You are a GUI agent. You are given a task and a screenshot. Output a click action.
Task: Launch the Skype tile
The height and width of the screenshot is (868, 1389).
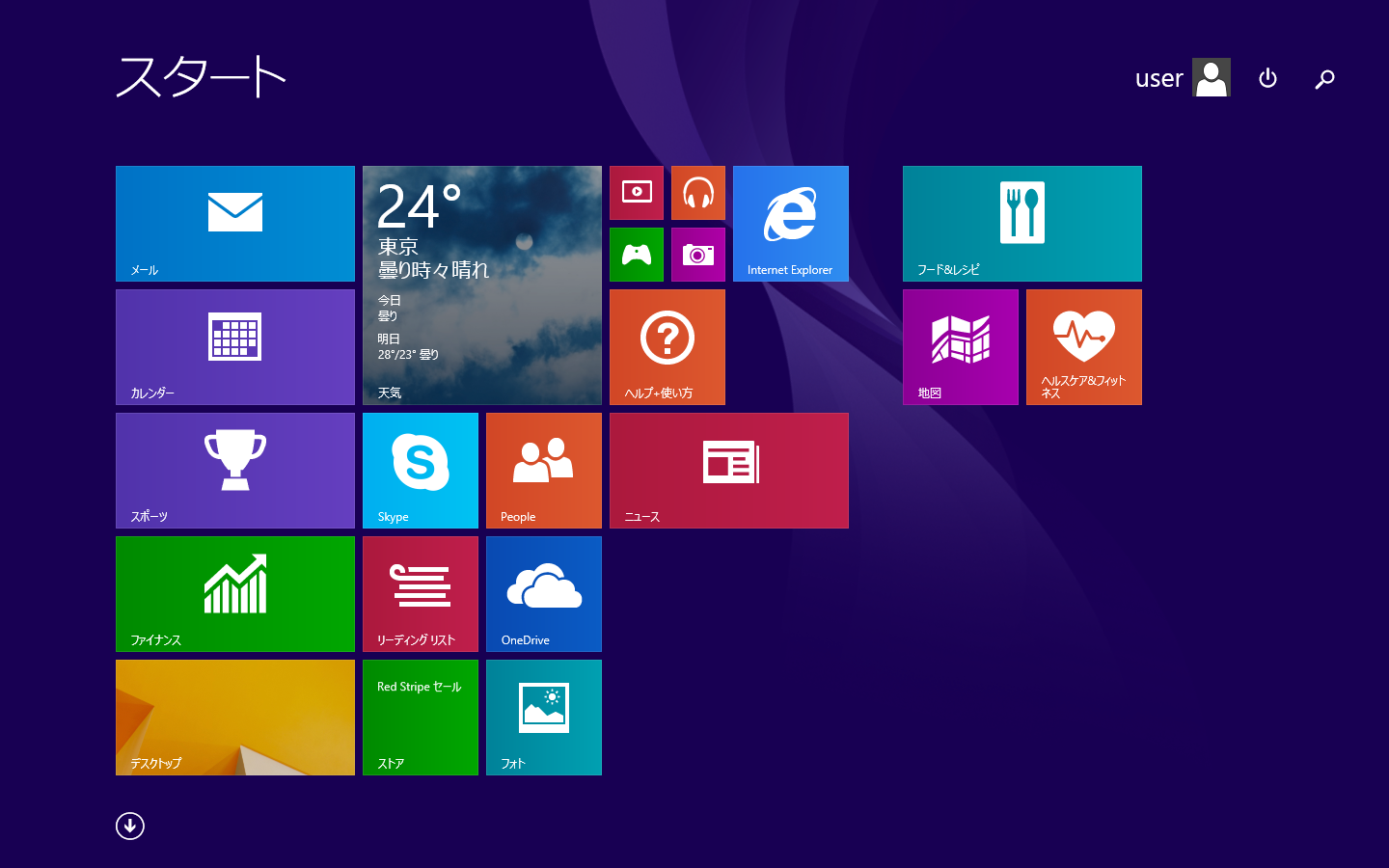tap(421, 471)
